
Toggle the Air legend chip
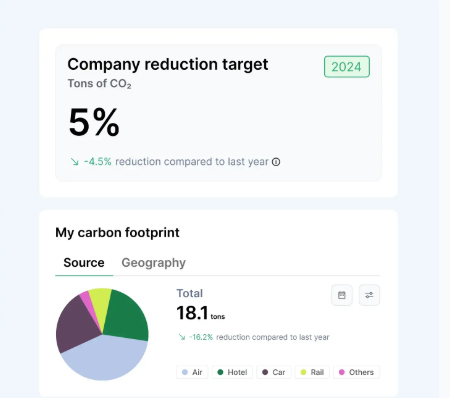click(192, 372)
